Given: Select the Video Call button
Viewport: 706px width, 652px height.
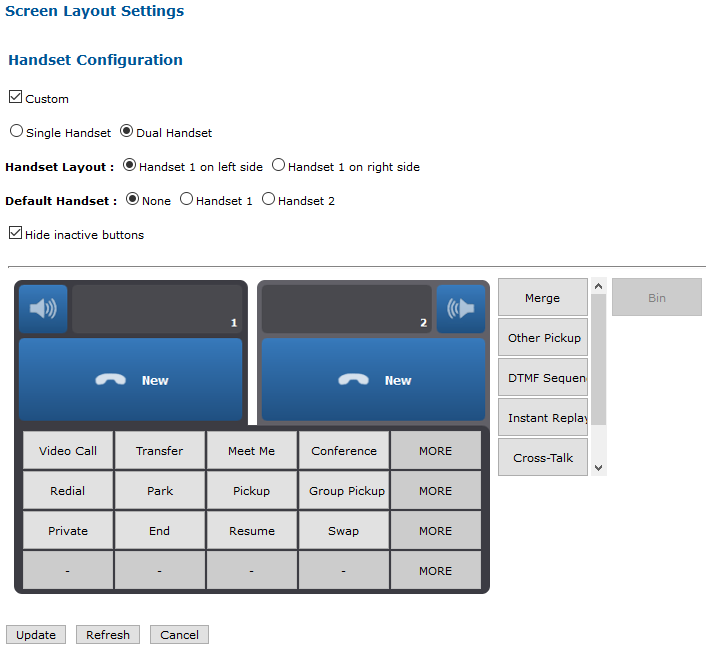Looking at the screenshot, I should pyautogui.click(x=68, y=451).
